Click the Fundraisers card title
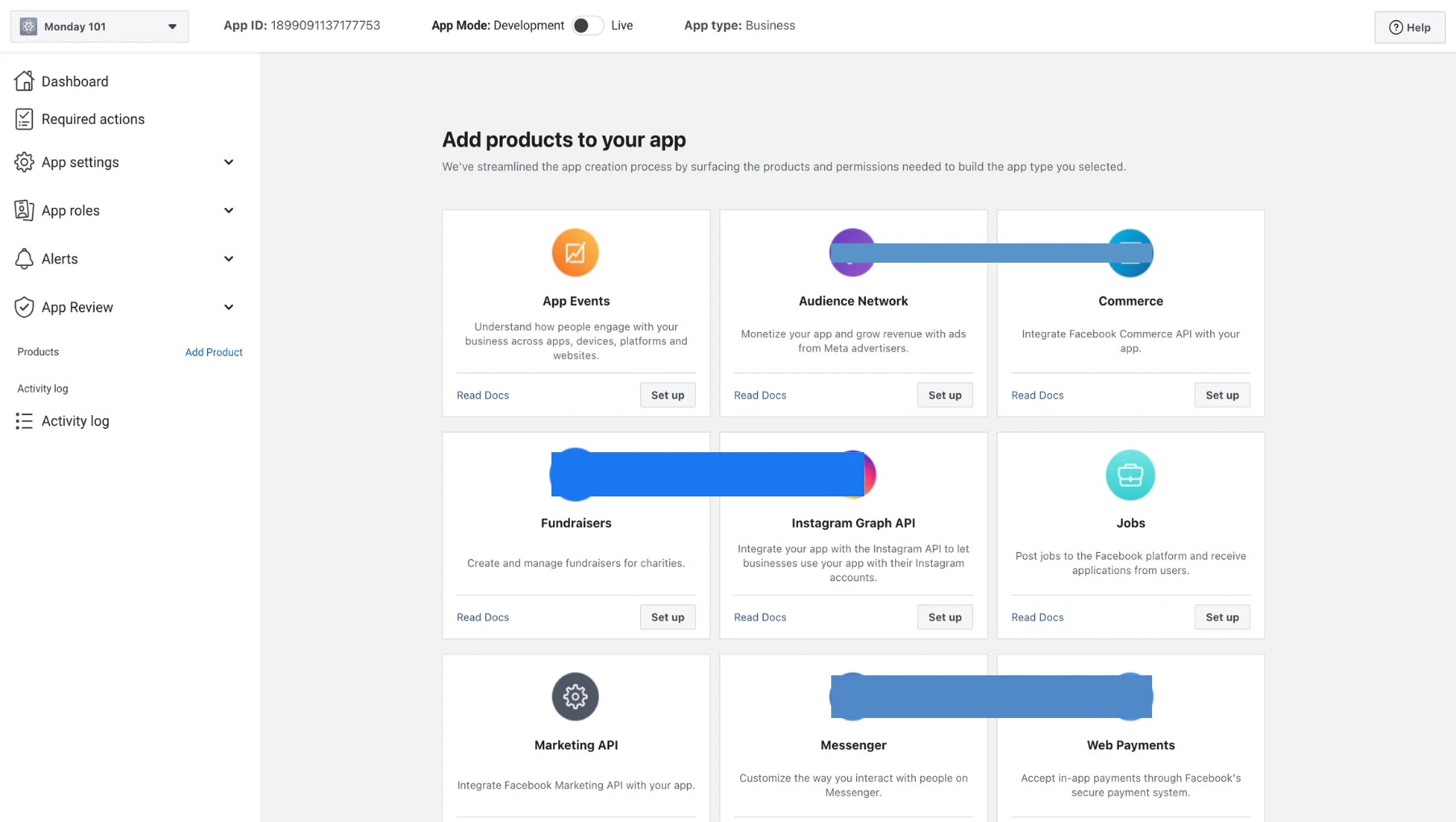 [576, 523]
